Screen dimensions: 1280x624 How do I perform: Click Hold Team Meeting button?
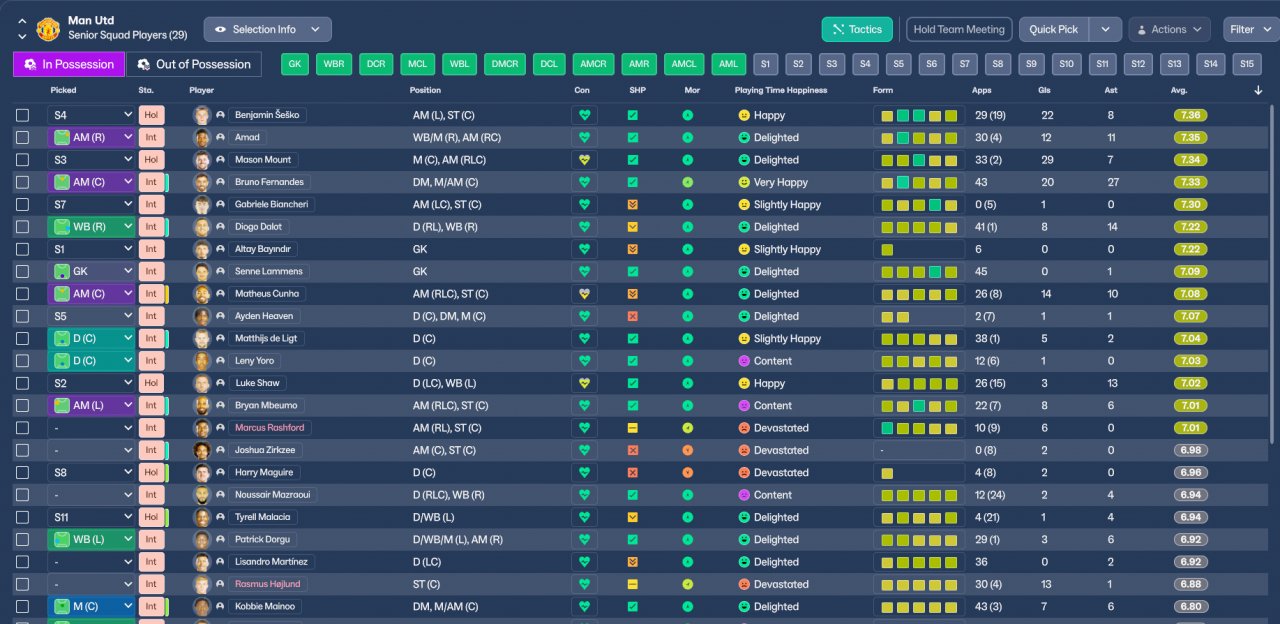tap(959, 29)
